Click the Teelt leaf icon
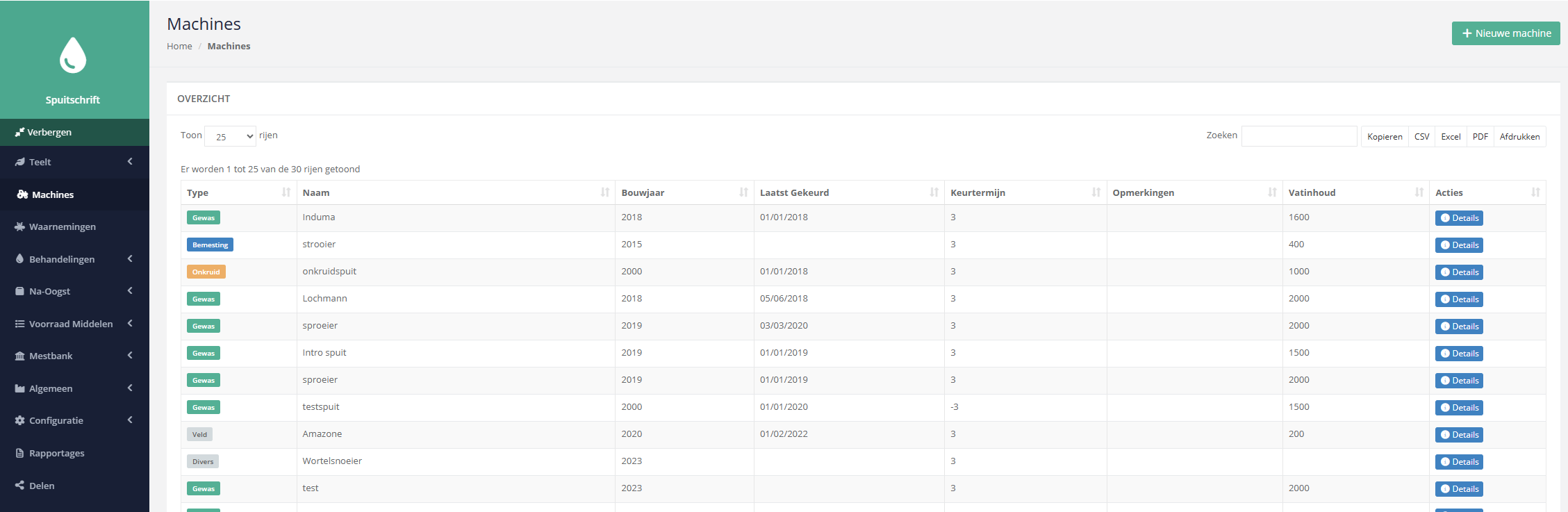This screenshot has width=1568, height=512. [20, 162]
